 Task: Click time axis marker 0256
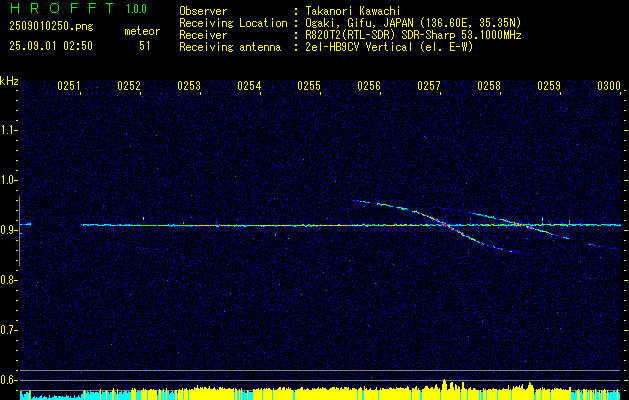click(x=369, y=86)
